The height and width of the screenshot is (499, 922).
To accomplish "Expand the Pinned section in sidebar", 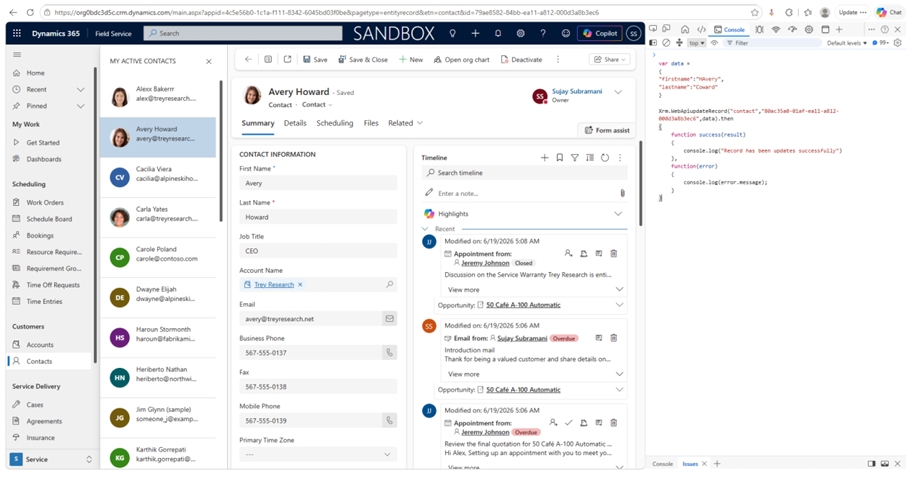I will coord(81,106).
